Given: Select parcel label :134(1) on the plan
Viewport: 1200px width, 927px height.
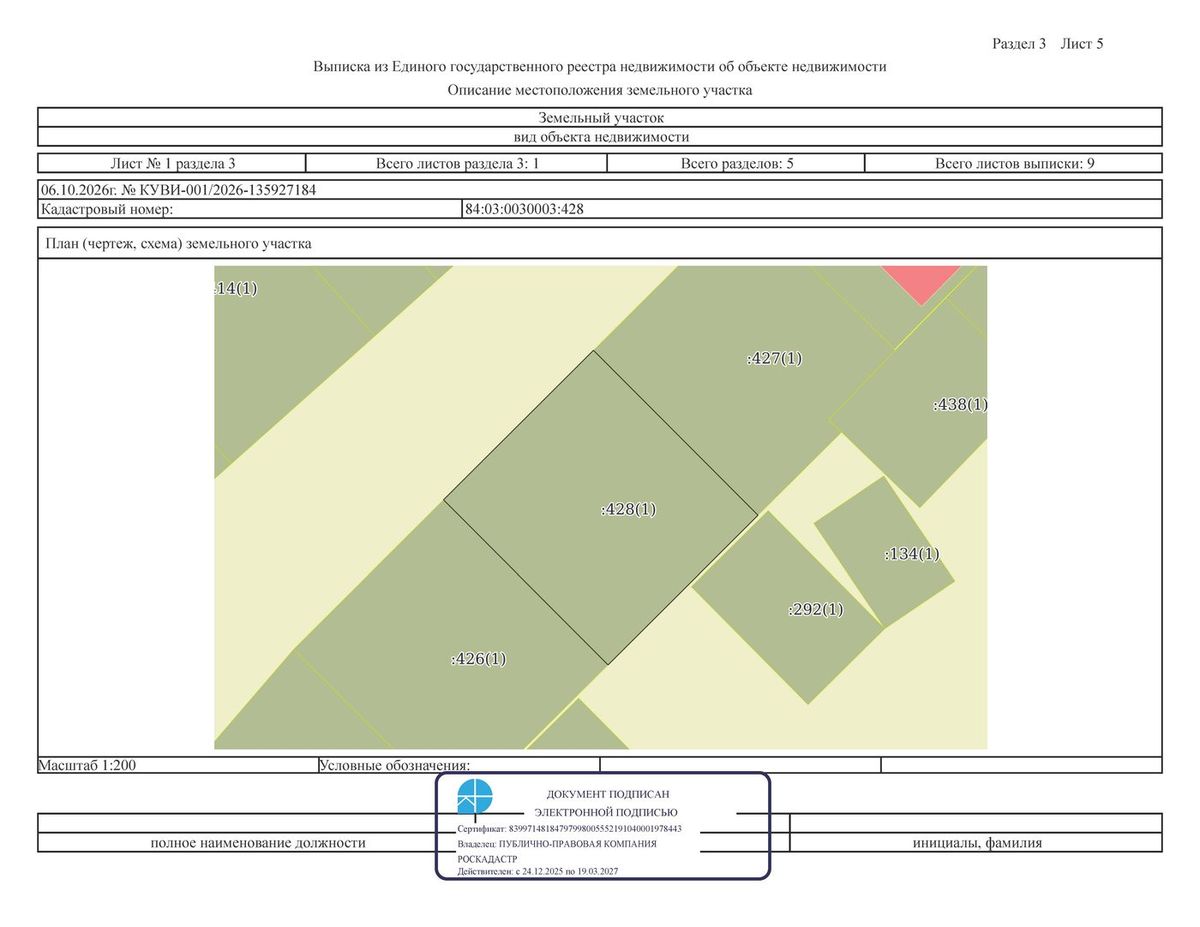Looking at the screenshot, I should [912, 554].
